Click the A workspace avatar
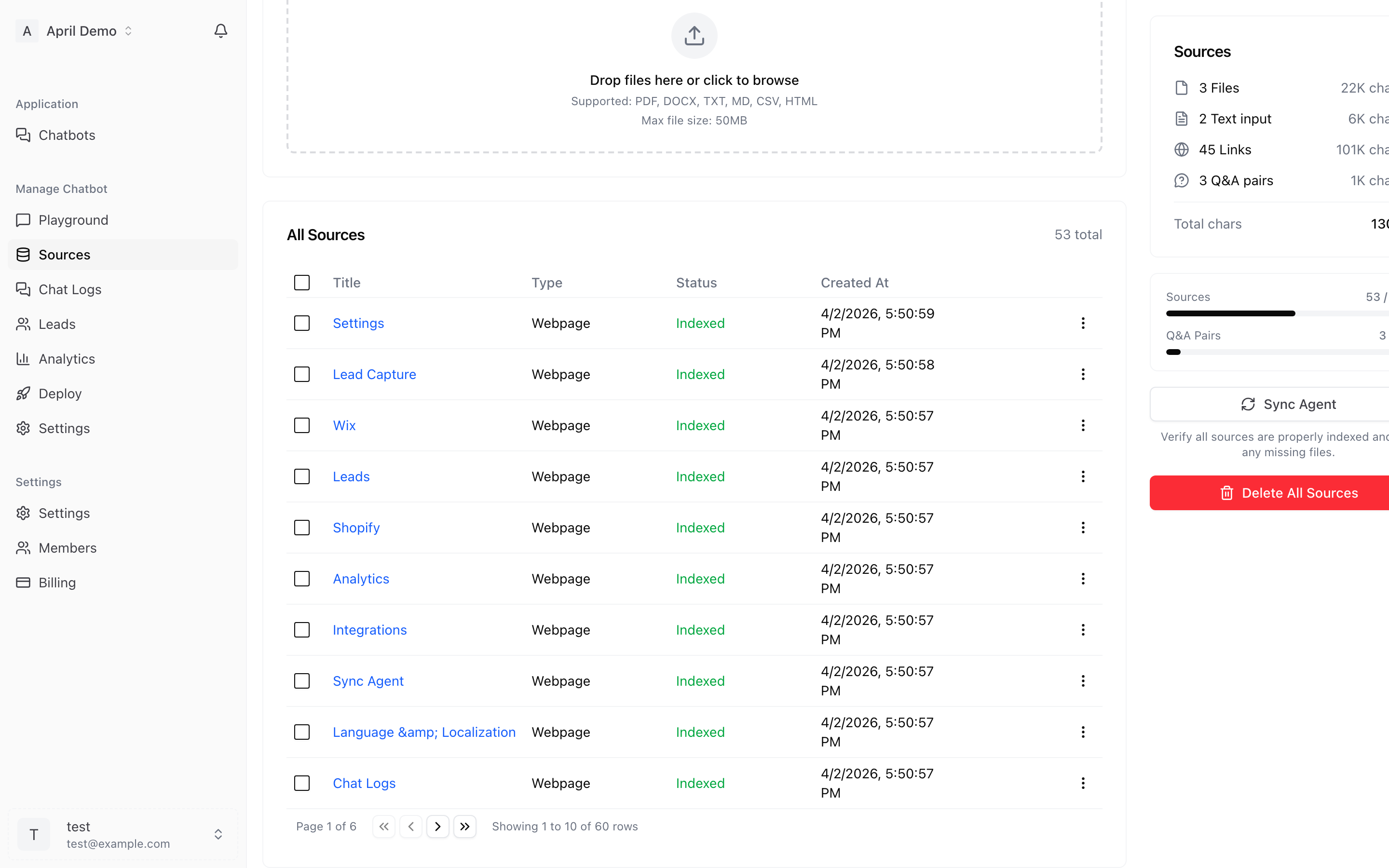The image size is (1389, 868). pyautogui.click(x=27, y=31)
